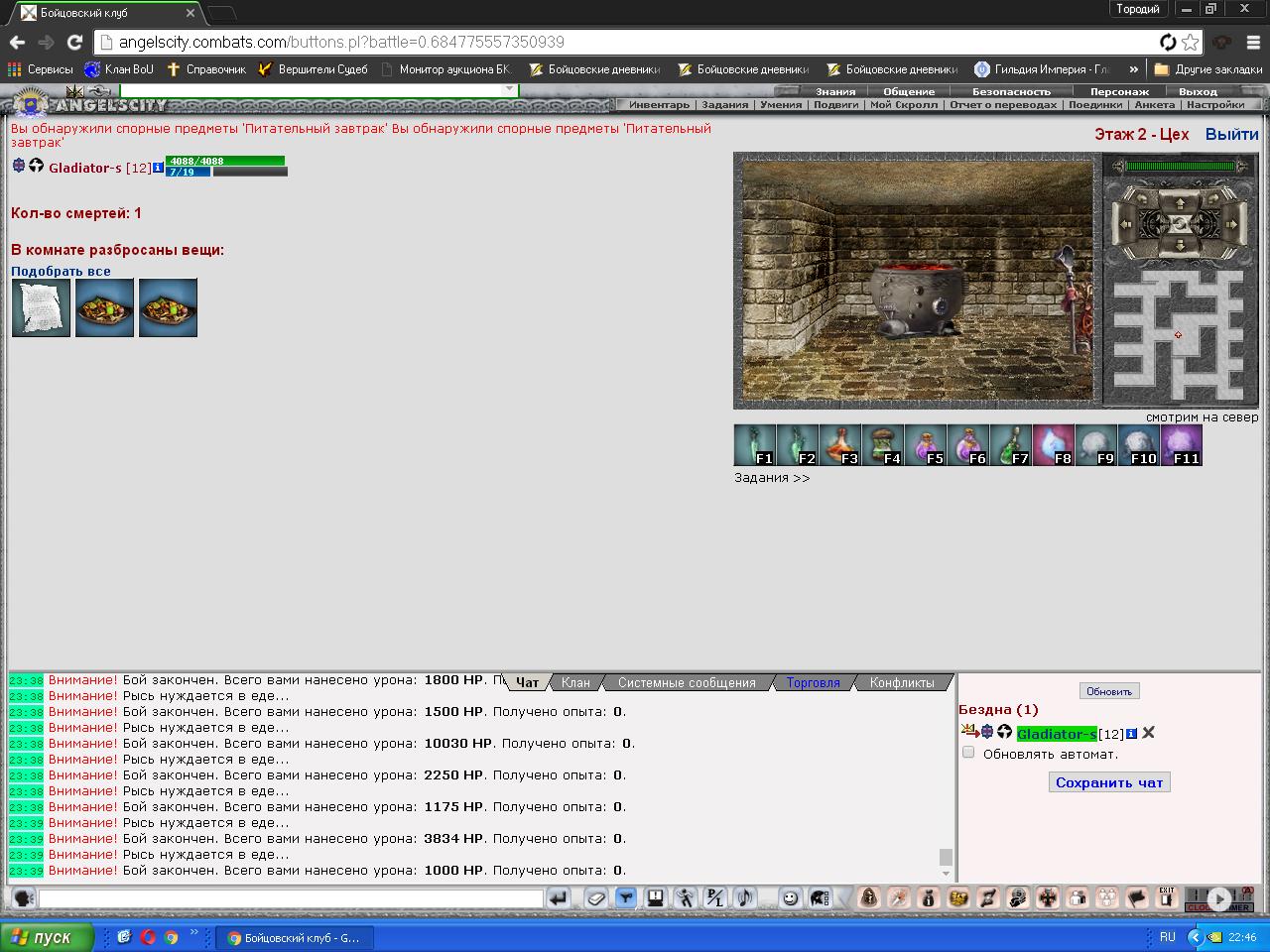The height and width of the screenshot is (952, 1270).
Task: Click the Подобрать все link
Action: click(61, 271)
